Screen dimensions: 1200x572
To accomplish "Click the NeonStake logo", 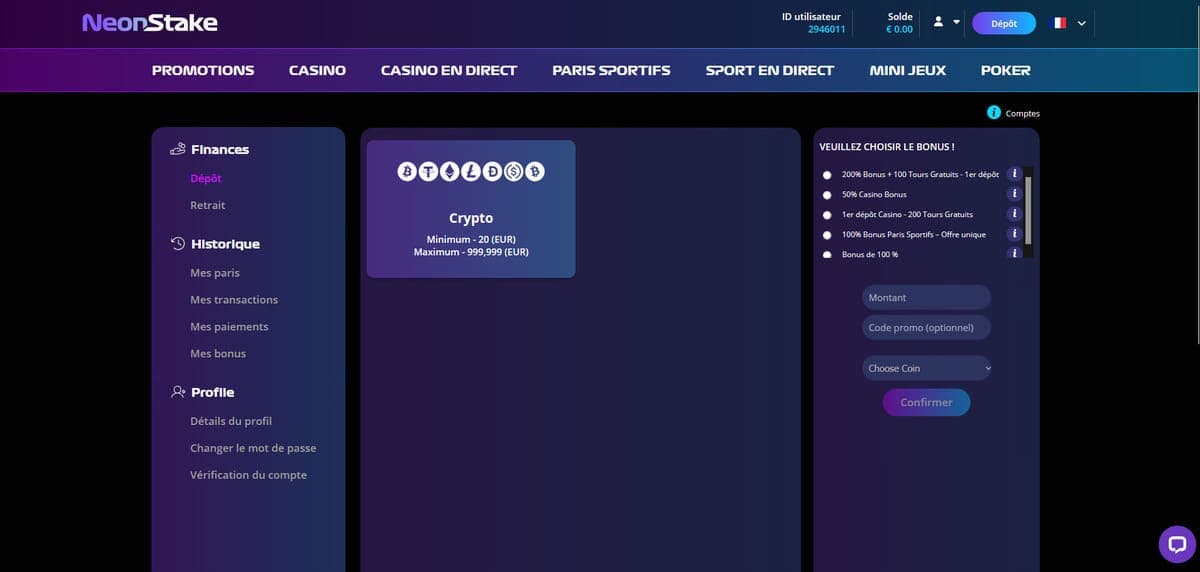I will pos(150,22).
